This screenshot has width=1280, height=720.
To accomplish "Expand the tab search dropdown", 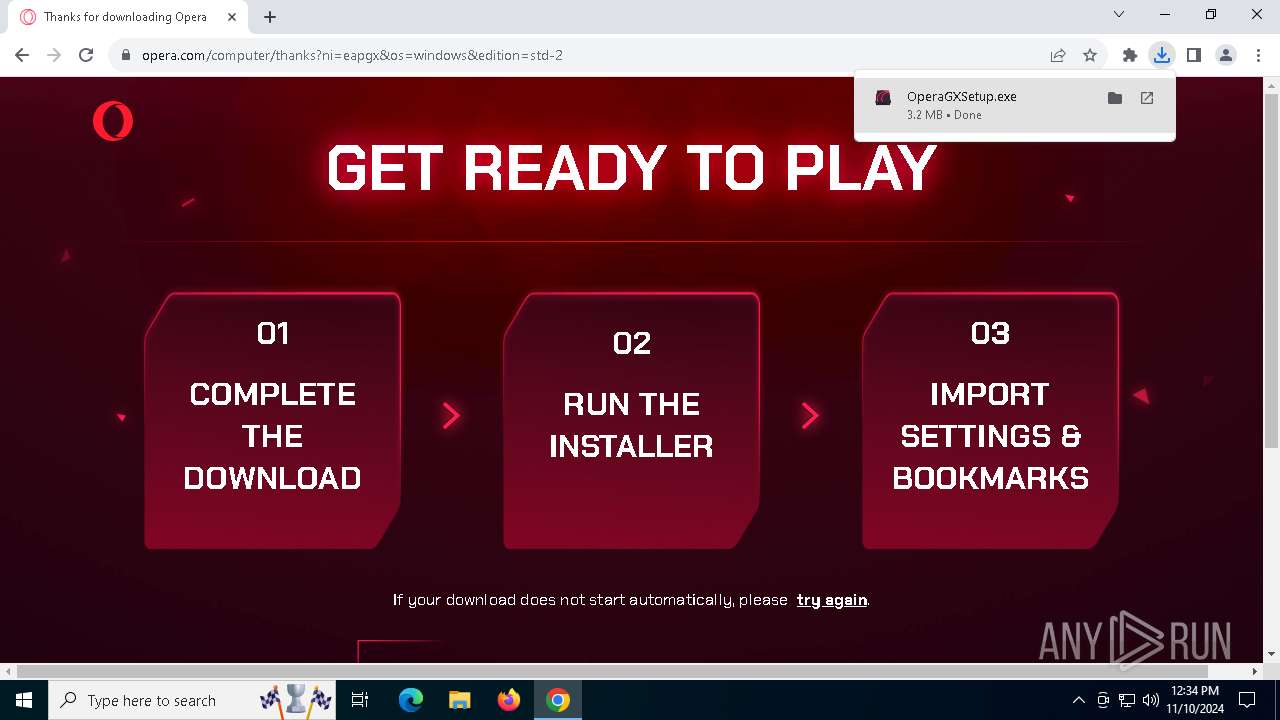I will pos(1119,14).
